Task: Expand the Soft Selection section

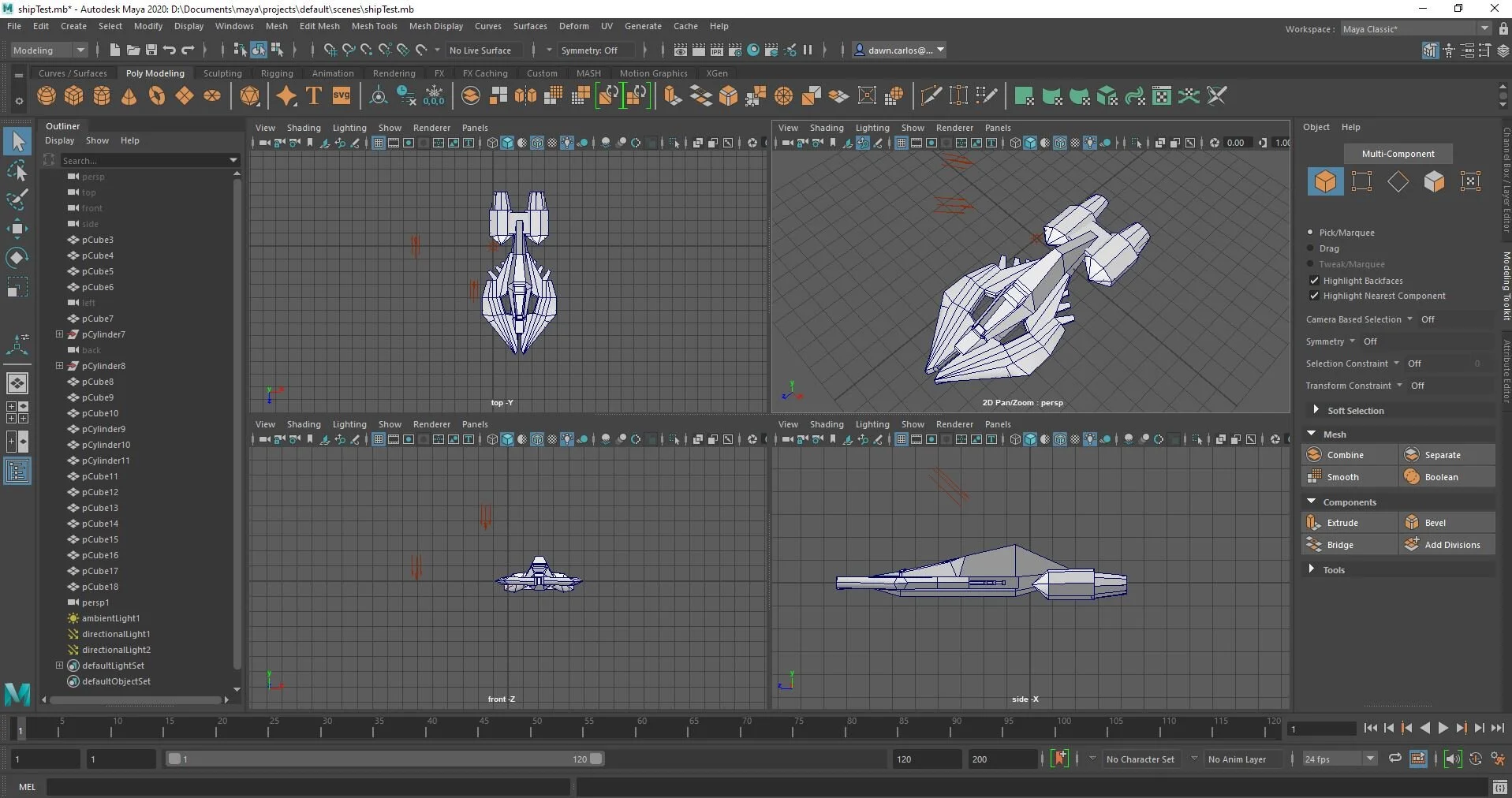Action: pos(1316,410)
